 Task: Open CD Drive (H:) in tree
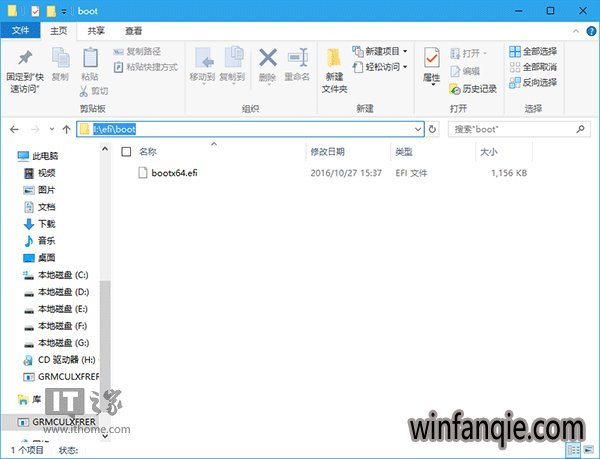(59, 360)
